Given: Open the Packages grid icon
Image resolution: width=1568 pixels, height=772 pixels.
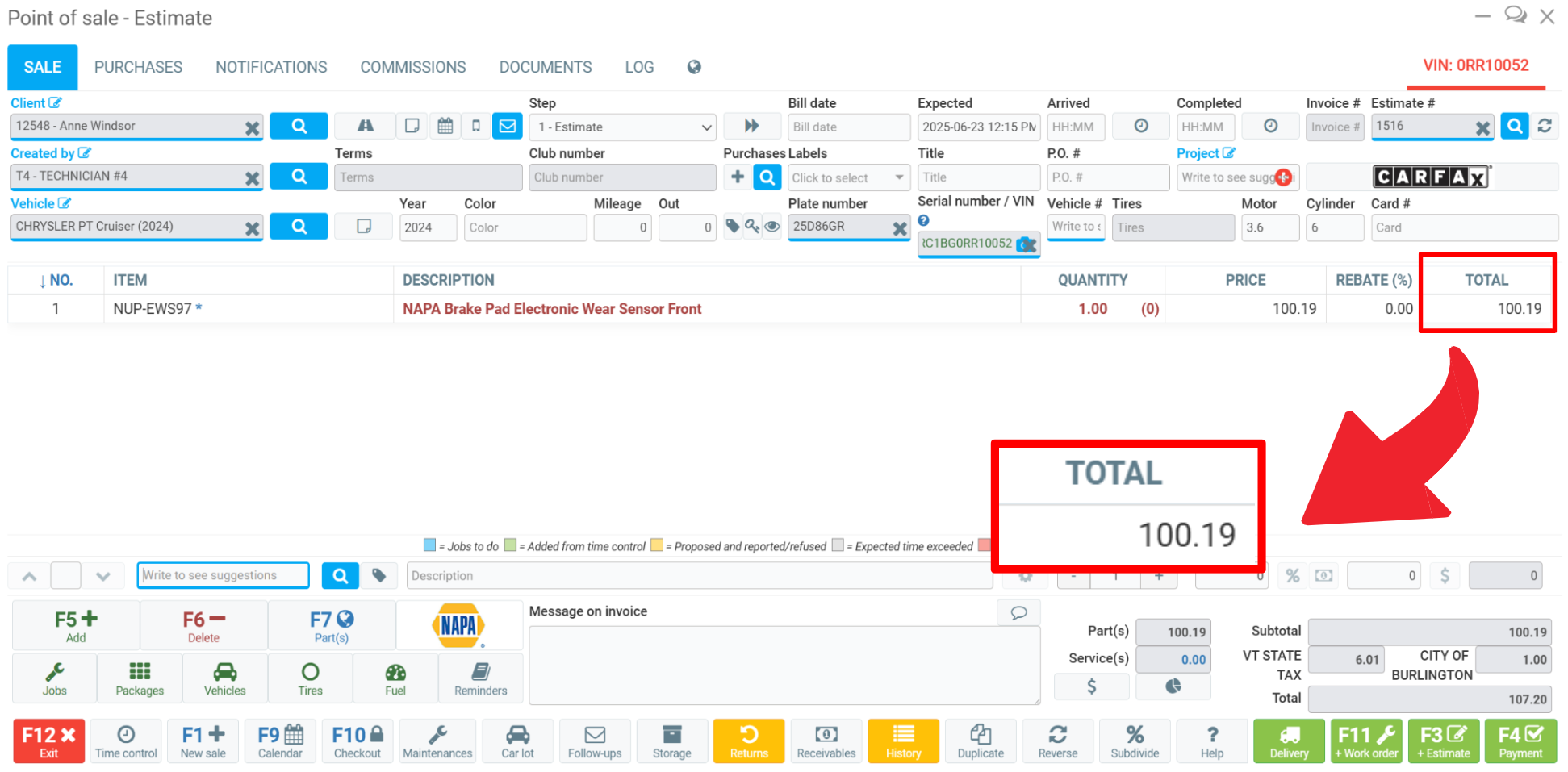Looking at the screenshot, I should [x=140, y=678].
